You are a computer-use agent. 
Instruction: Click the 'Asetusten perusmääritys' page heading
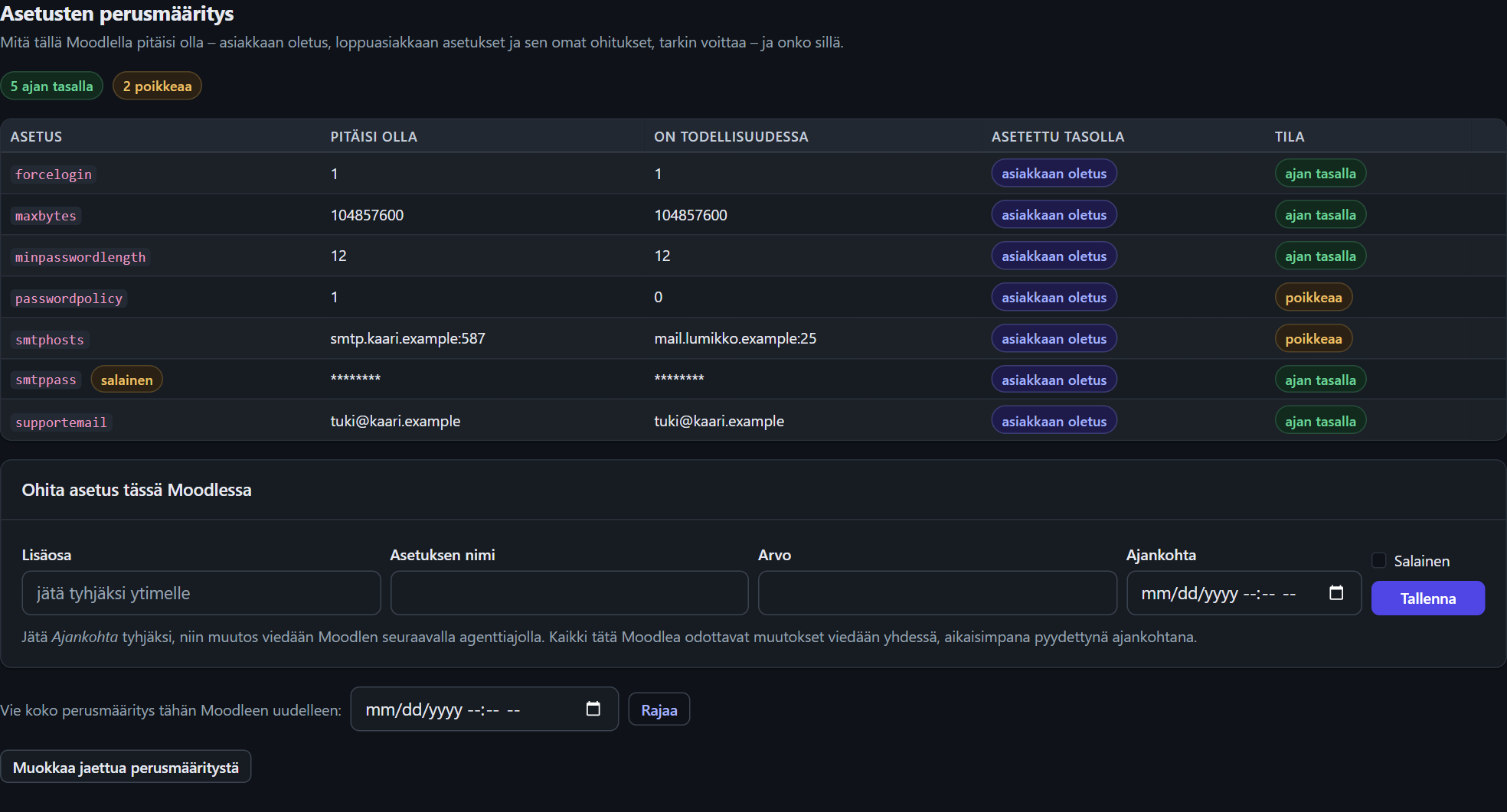click(x=117, y=14)
